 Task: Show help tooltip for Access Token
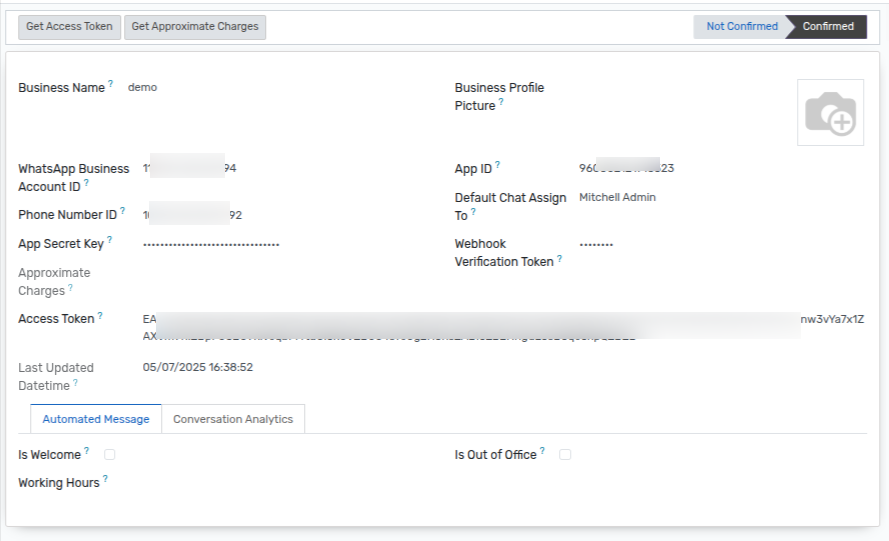click(x=100, y=315)
